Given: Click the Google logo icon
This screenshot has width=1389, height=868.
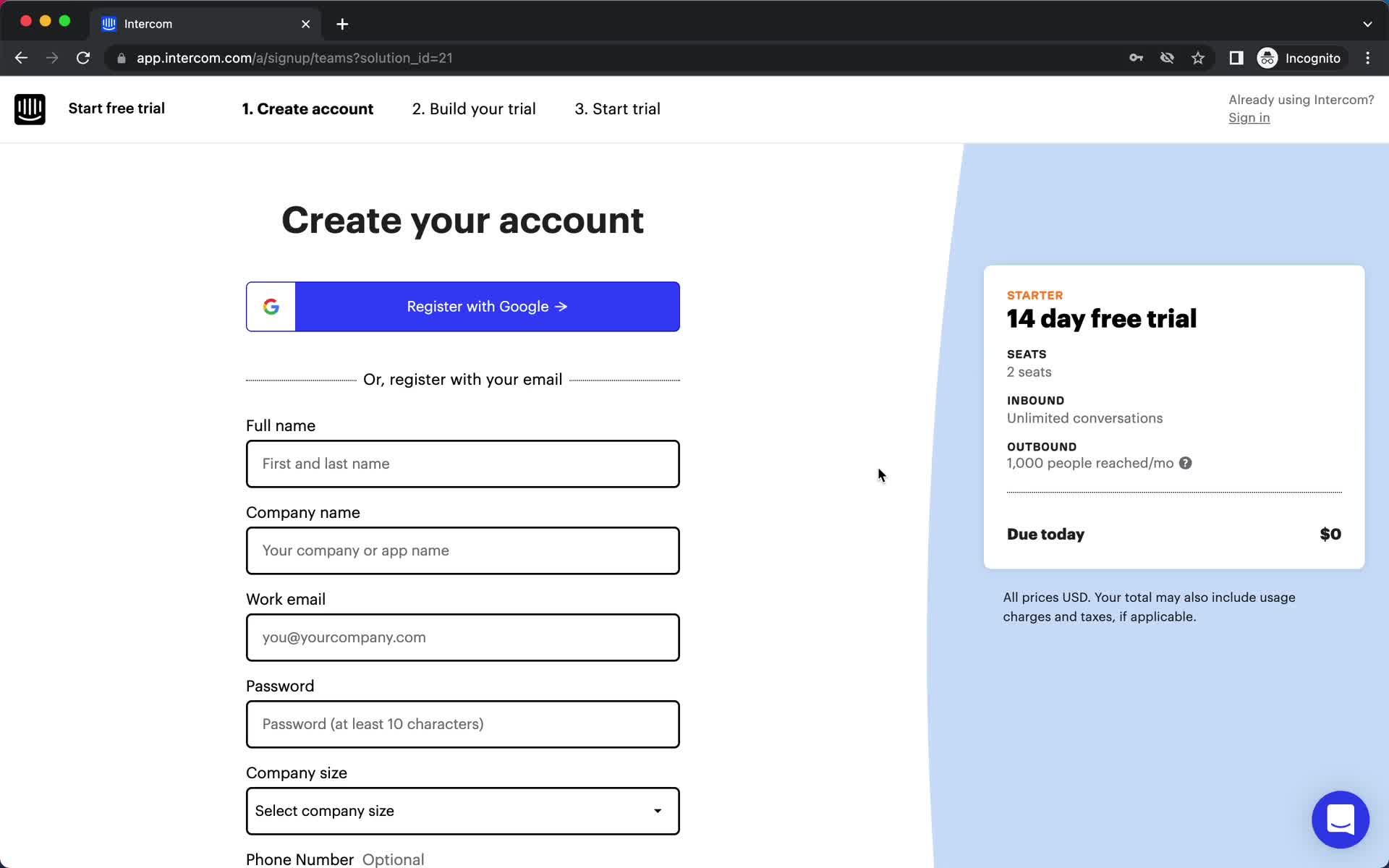Looking at the screenshot, I should (271, 307).
